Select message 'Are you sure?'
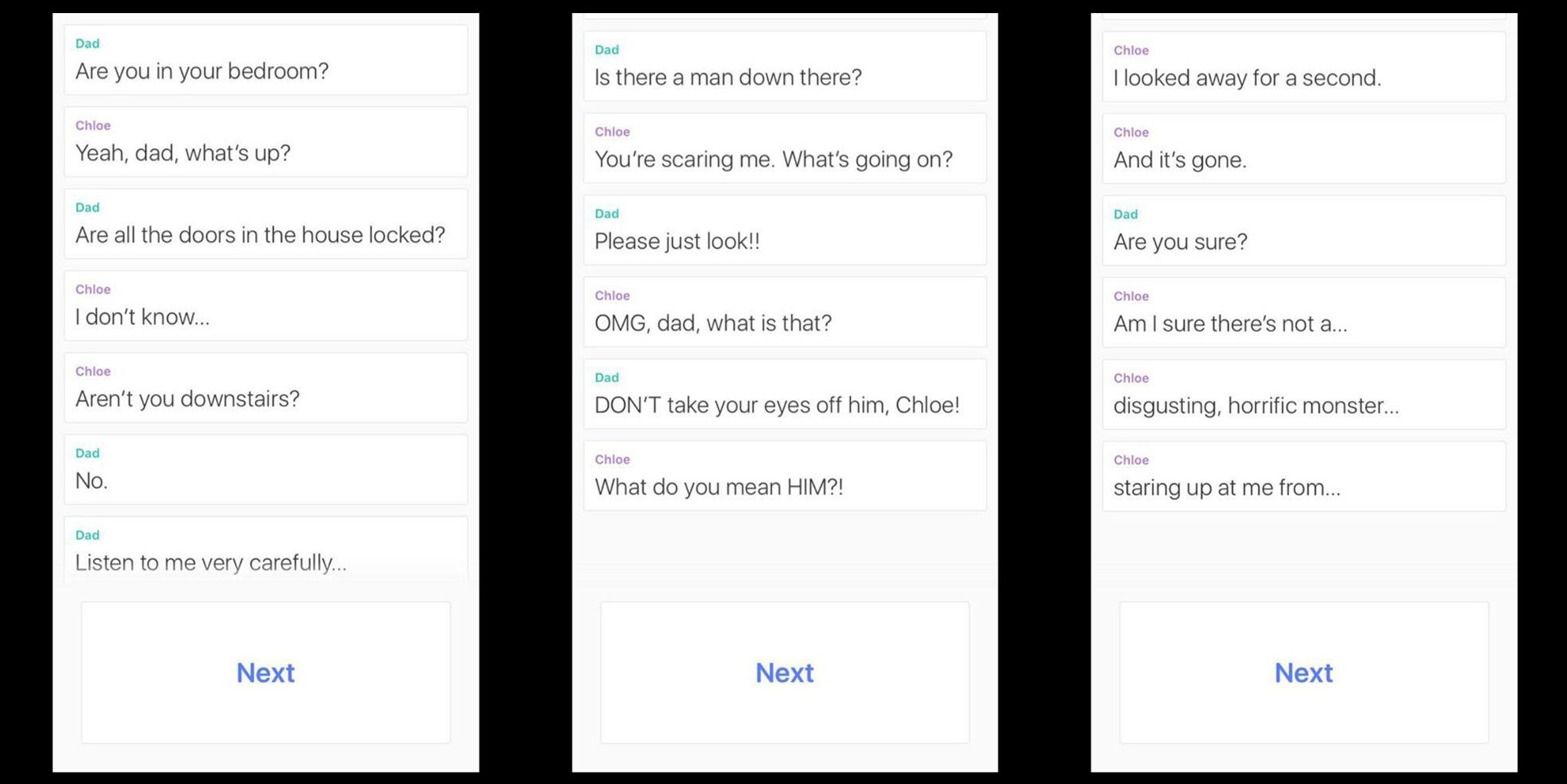 [1304, 230]
